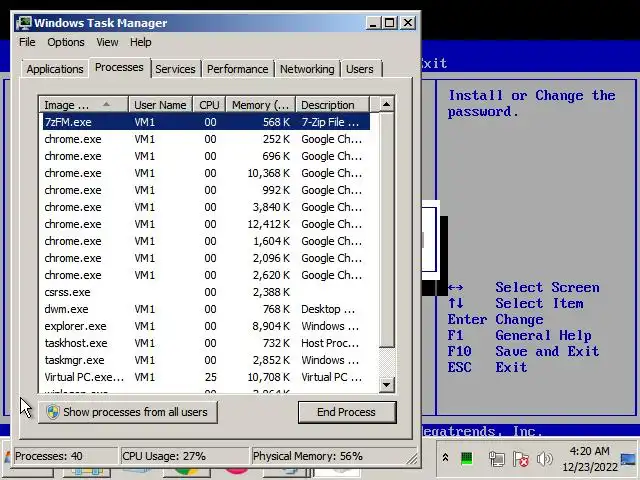Select chrome.exe using 1,604 K memory
Viewport: 640px width, 480px height.
[206, 241]
